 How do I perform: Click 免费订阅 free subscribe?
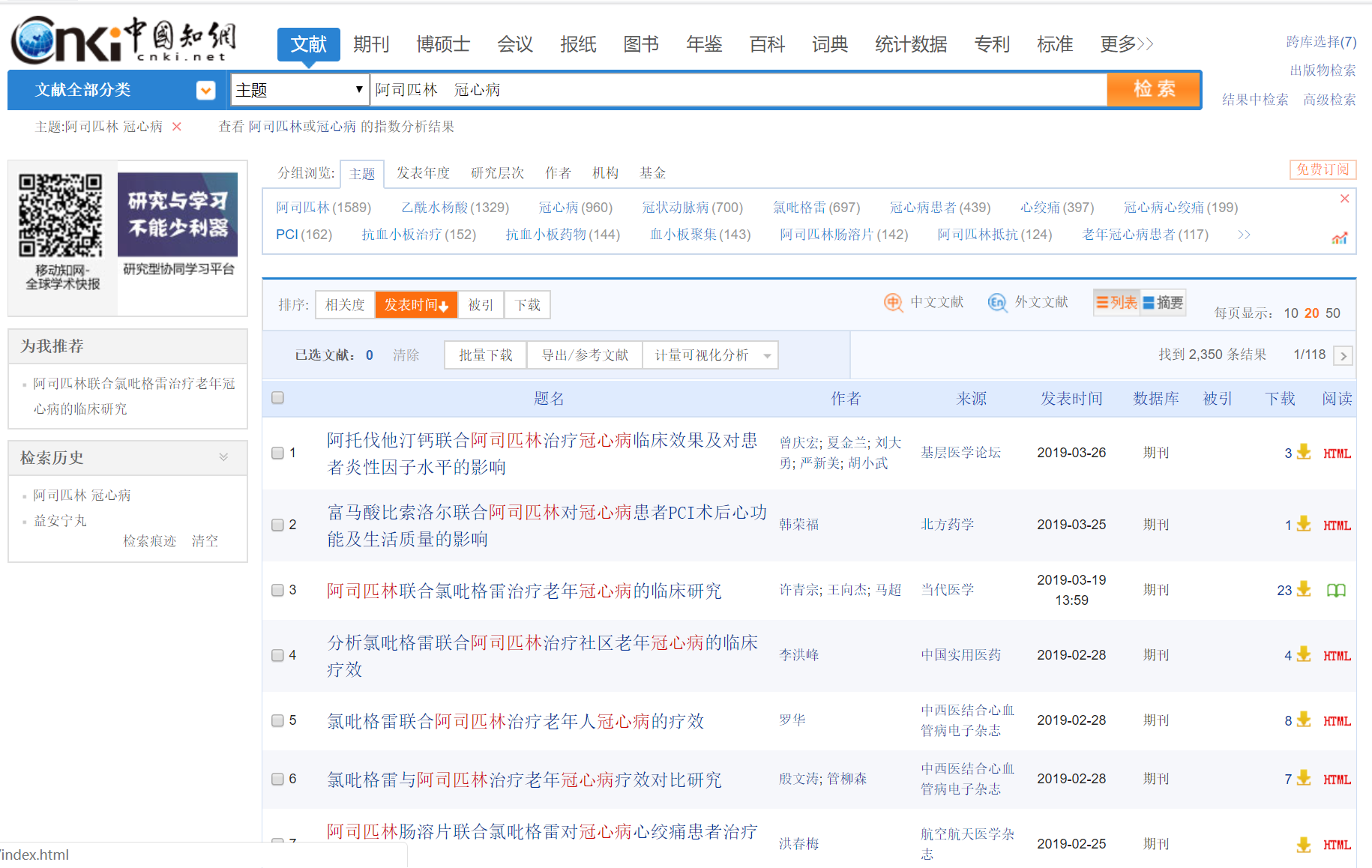pyautogui.click(x=1323, y=169)
